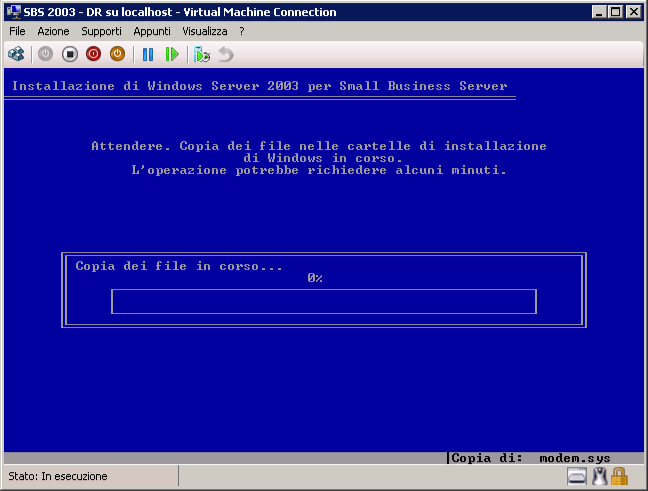Click the green Reset/Resume icon
The width and height of the screenshot is (648, 491).
point(172,54)
